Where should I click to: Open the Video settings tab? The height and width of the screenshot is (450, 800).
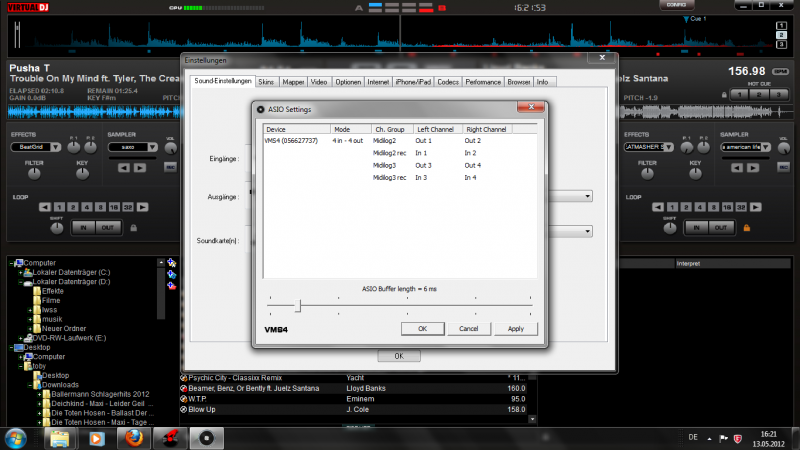click(x=319, y=82)
